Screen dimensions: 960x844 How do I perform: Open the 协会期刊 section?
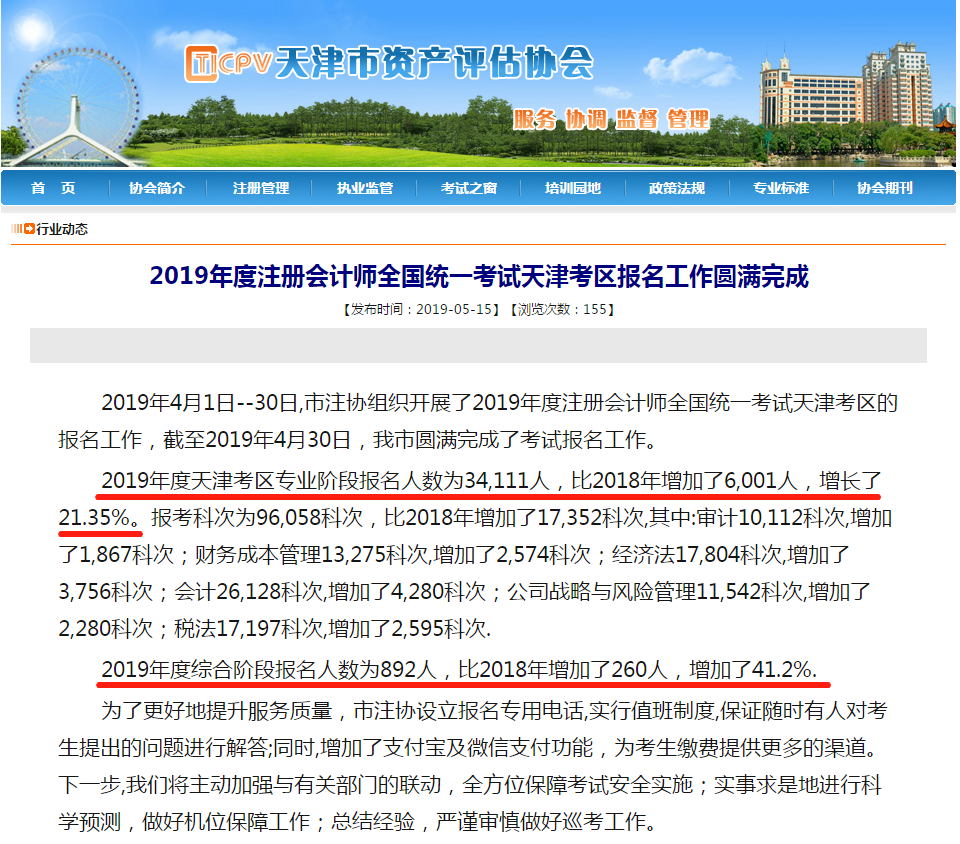[x=885, y=188]
